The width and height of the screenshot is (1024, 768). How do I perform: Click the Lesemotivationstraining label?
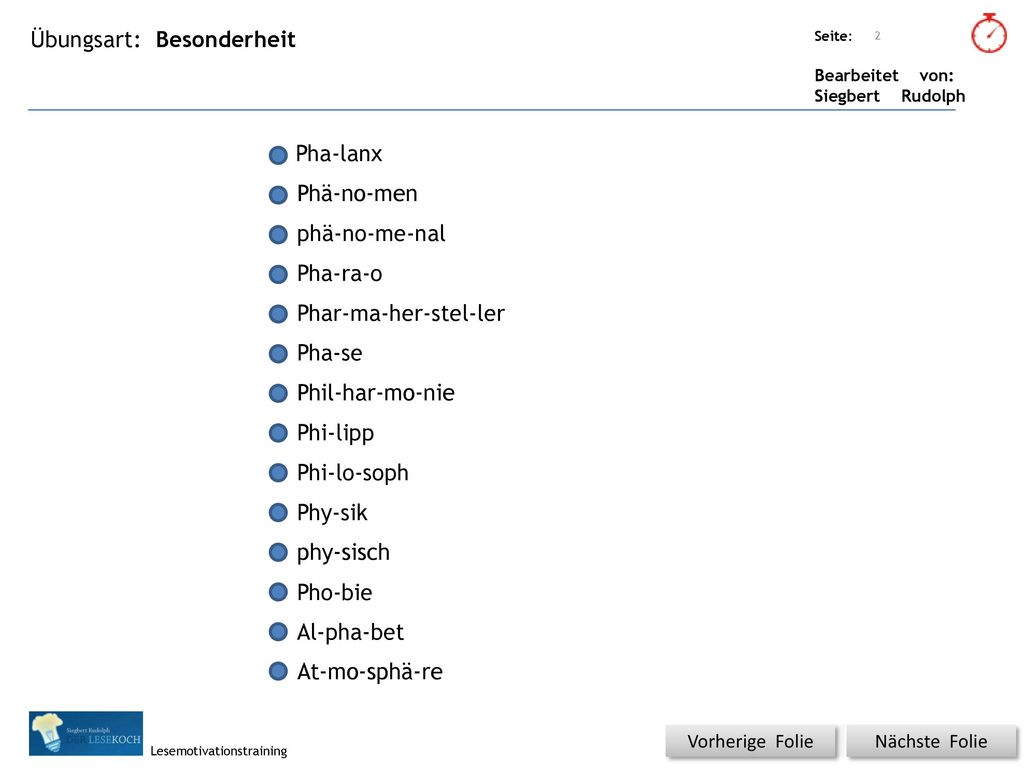(219, 751)
